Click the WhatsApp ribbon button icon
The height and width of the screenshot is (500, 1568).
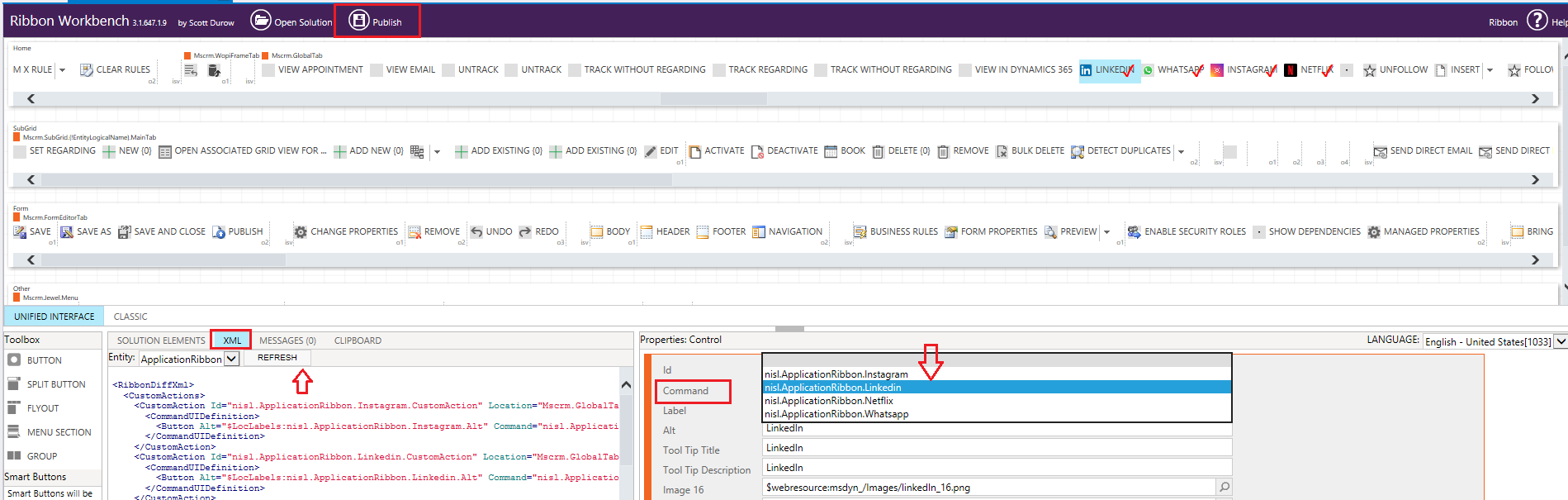point(1148,70)
